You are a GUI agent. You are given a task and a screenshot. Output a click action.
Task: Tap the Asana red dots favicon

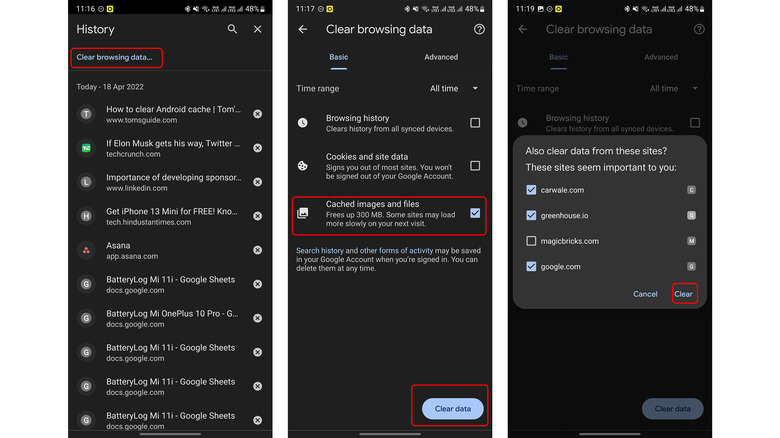point(86,250)
